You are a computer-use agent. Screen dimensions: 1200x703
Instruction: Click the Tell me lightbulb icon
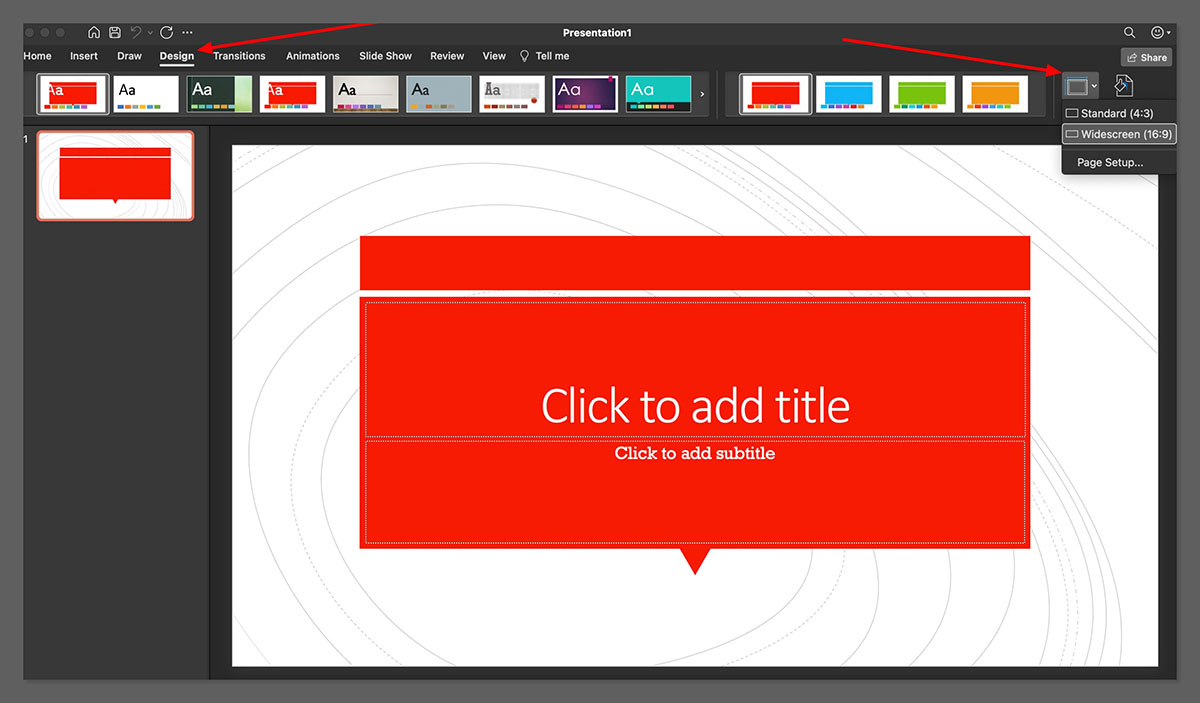pyautogui.click(x=524, y=56)
